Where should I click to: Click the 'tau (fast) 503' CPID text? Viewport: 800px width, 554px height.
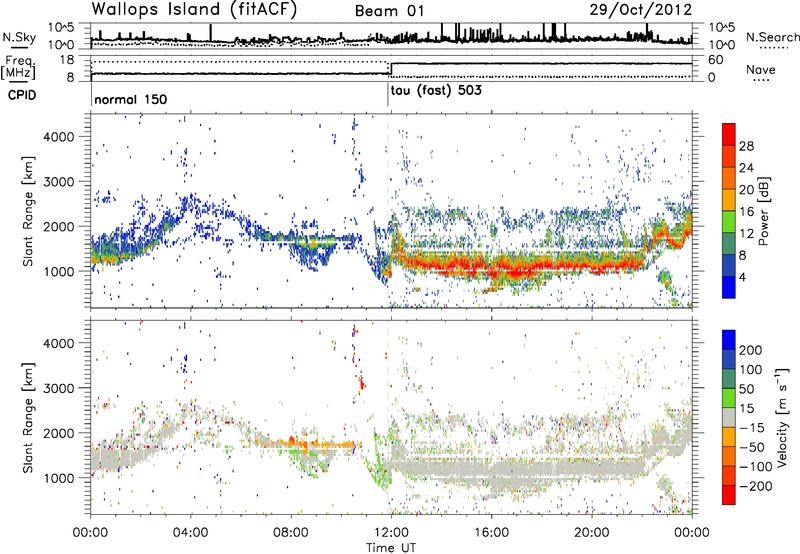pyautogui.click(x=436, y=91)
